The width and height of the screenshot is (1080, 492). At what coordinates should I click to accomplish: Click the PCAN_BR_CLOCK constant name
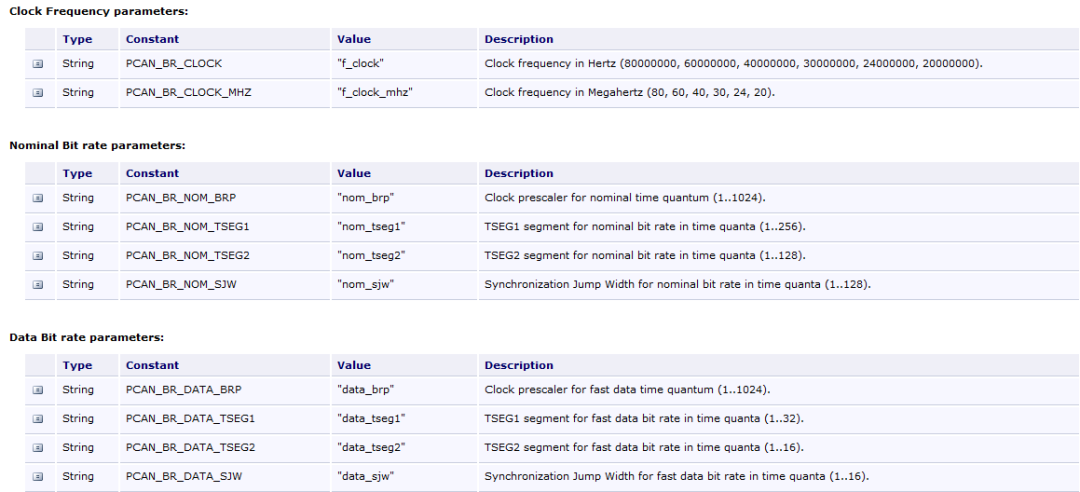point(173,64)
